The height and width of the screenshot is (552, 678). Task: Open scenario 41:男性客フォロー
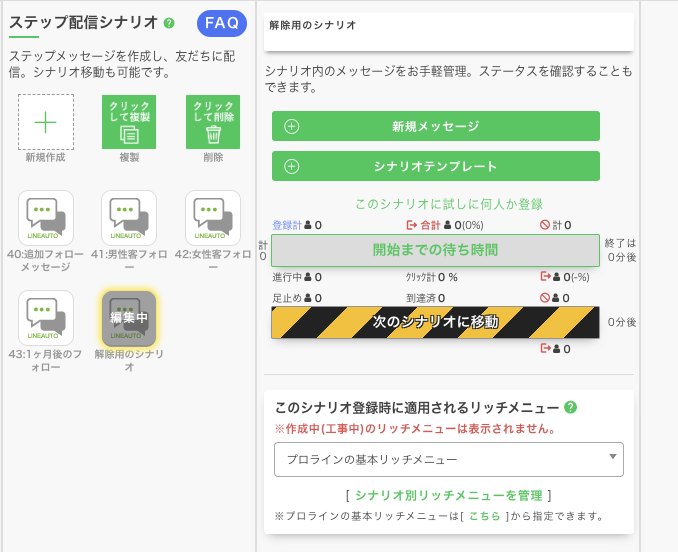coord(129,218)
